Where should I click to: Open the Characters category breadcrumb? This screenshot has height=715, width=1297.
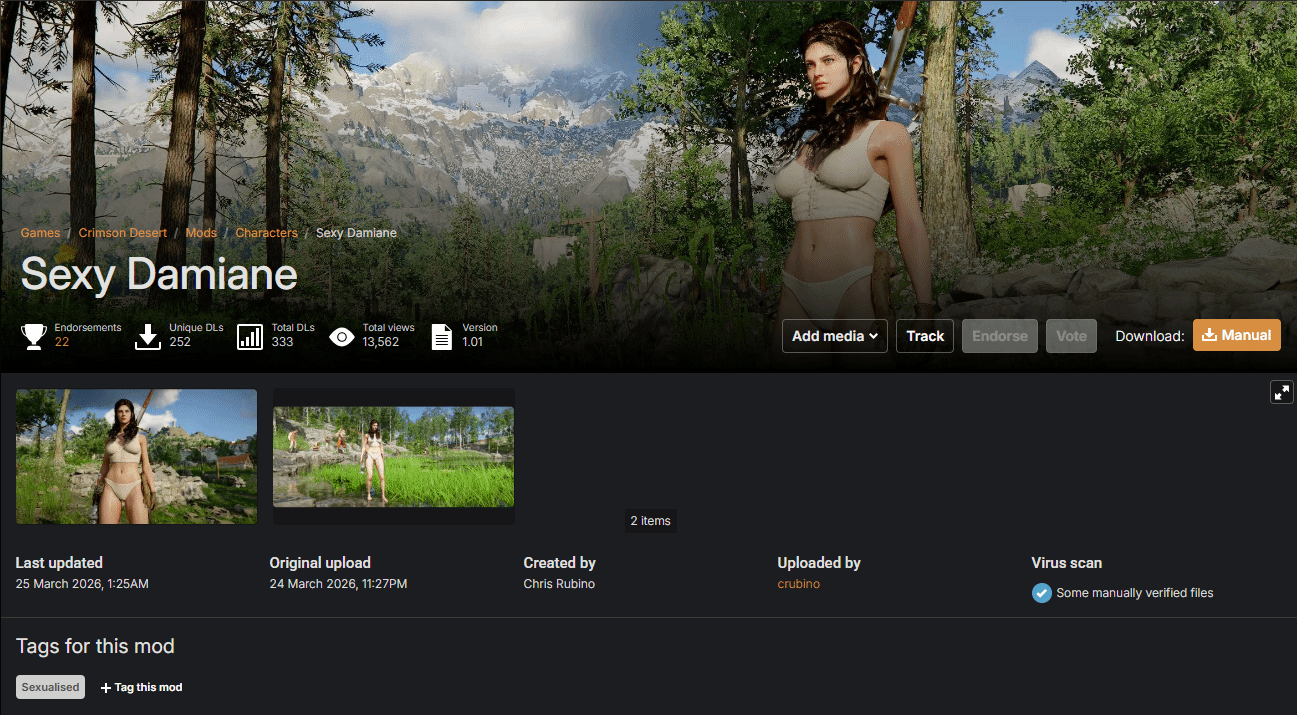click(x=266, y=233)
